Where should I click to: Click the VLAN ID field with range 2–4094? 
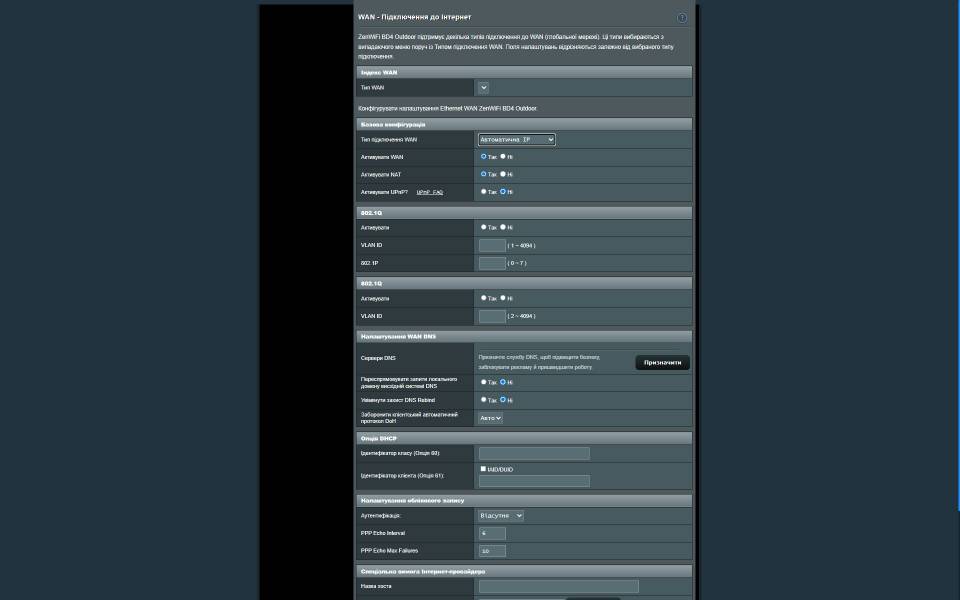492,316
